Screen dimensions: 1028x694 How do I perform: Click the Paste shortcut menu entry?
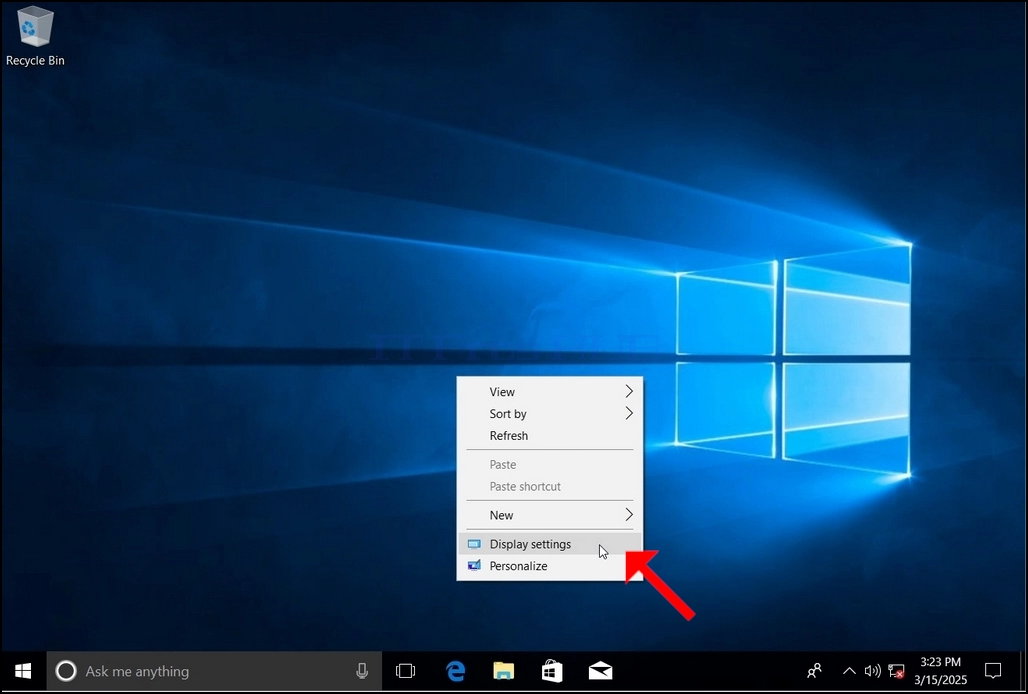(x=549, y=486)
